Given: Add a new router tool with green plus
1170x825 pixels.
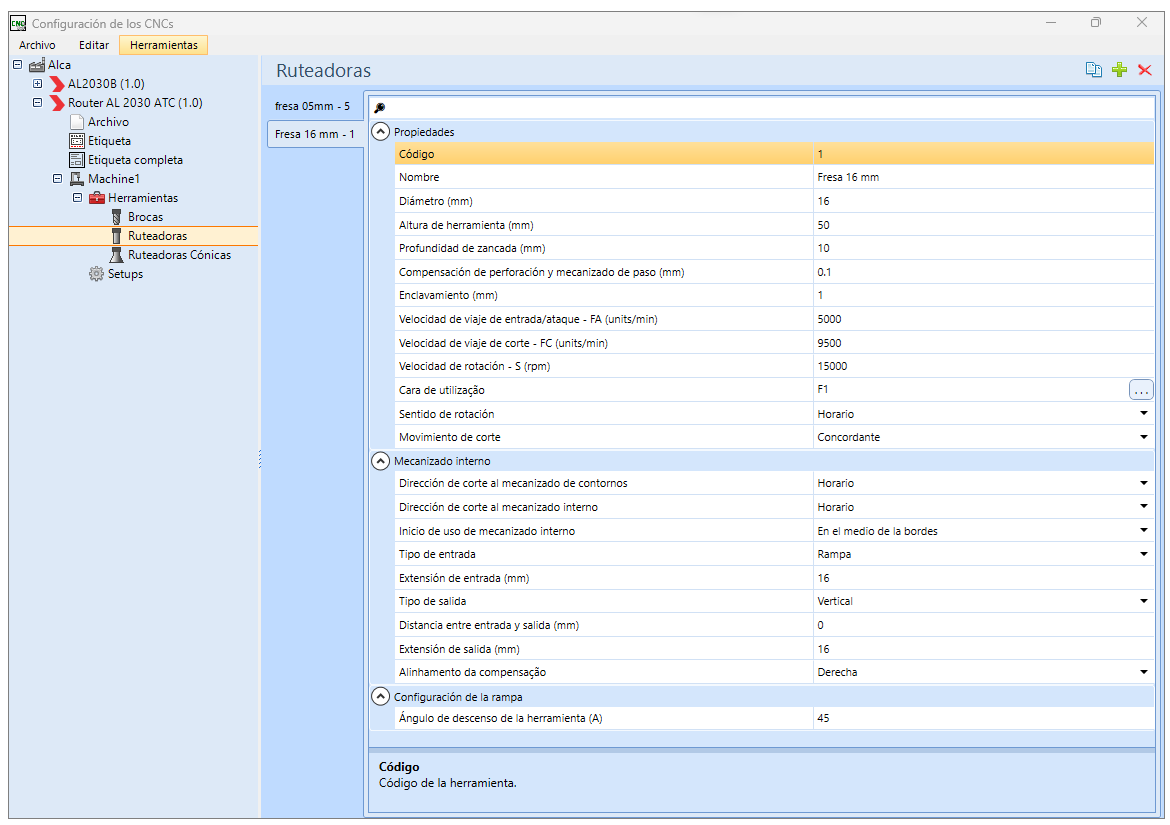Looking at the screenshot, I should coord(1119,70).
